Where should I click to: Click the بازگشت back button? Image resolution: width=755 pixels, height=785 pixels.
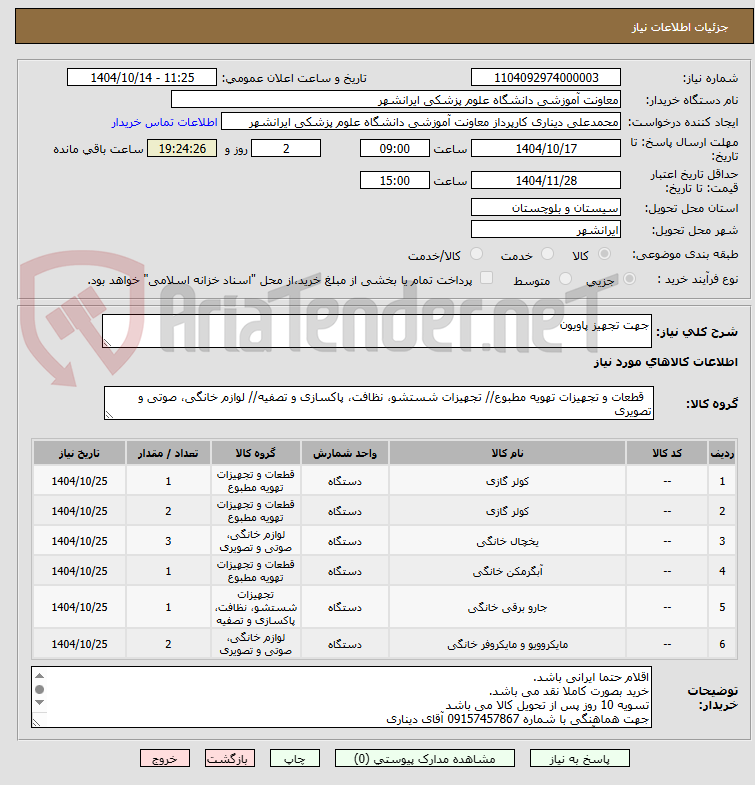(229, 758)
